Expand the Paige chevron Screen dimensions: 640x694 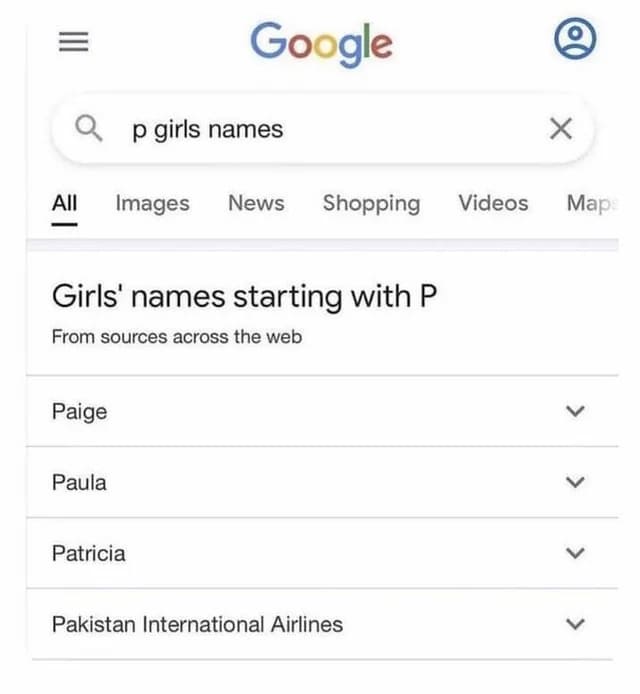tap(575, 411)
